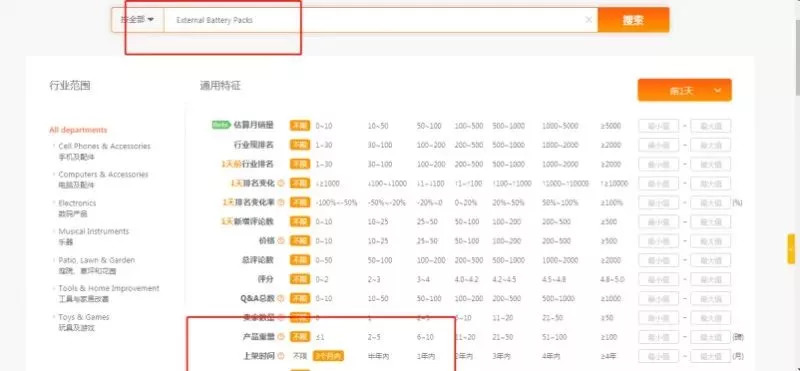The image size is (800, 371).
Task: Choose 不限 for 产品重量 row
Action: pos(300,337)
